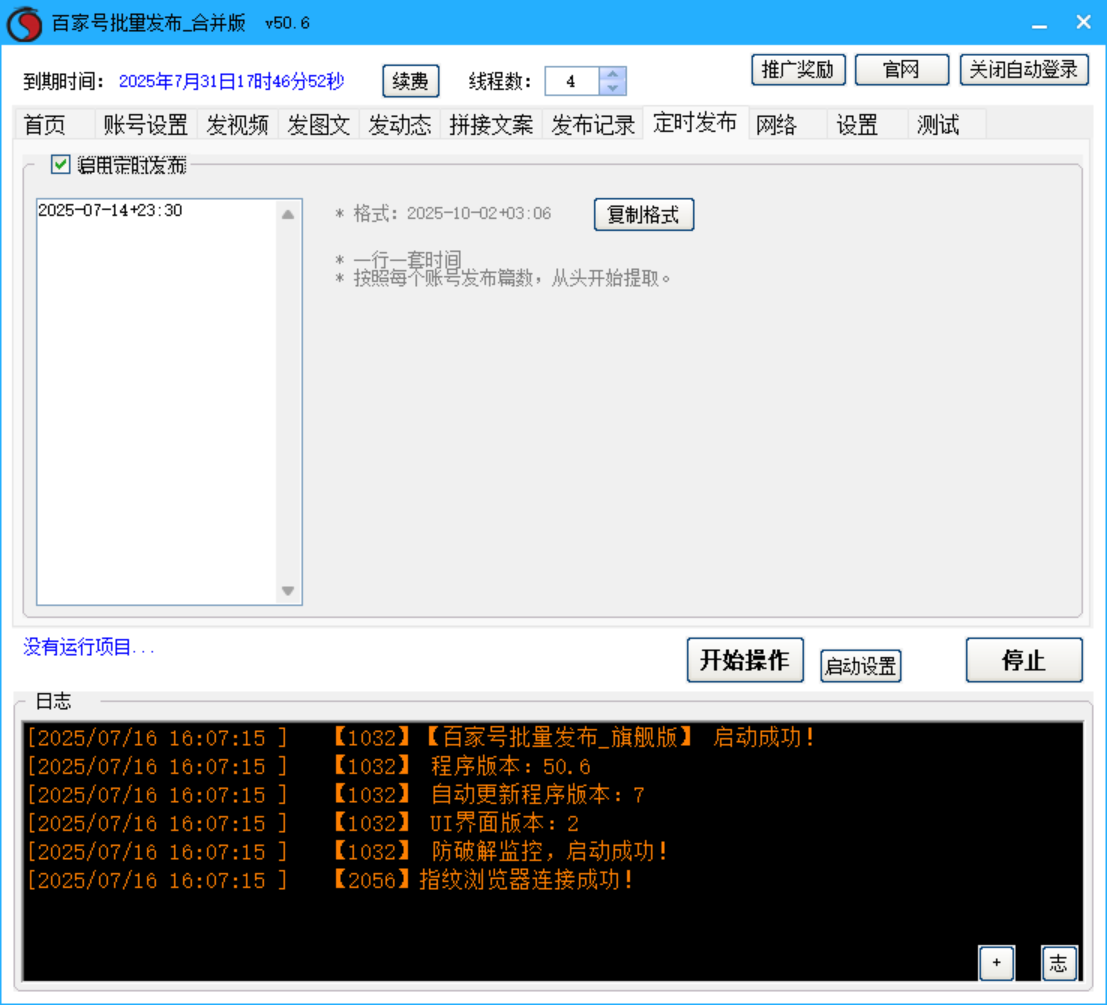
Task: Click the red swirl app logo icon
Action: [24, 24]
